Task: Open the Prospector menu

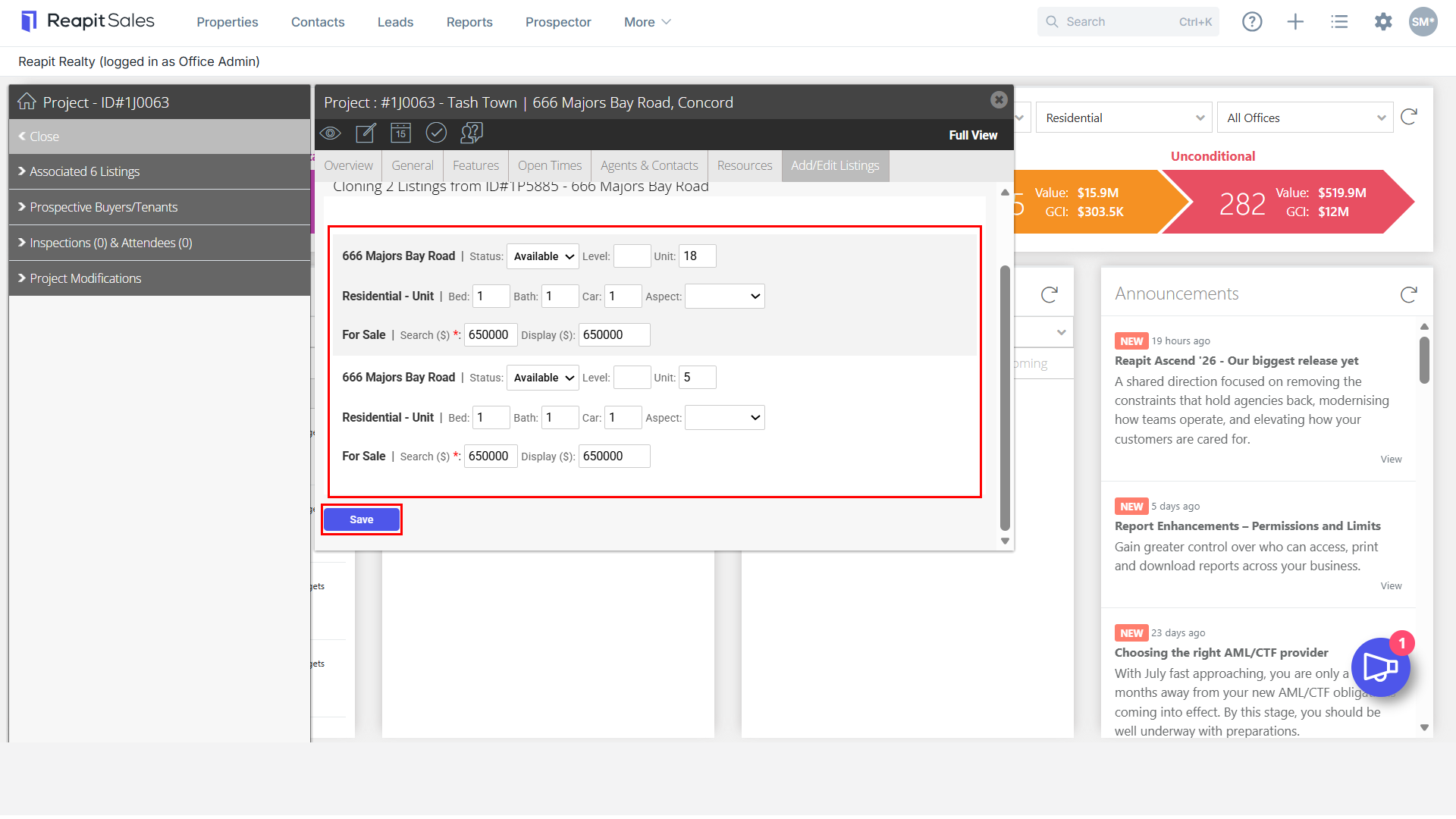Action: [x=558, y=22]
